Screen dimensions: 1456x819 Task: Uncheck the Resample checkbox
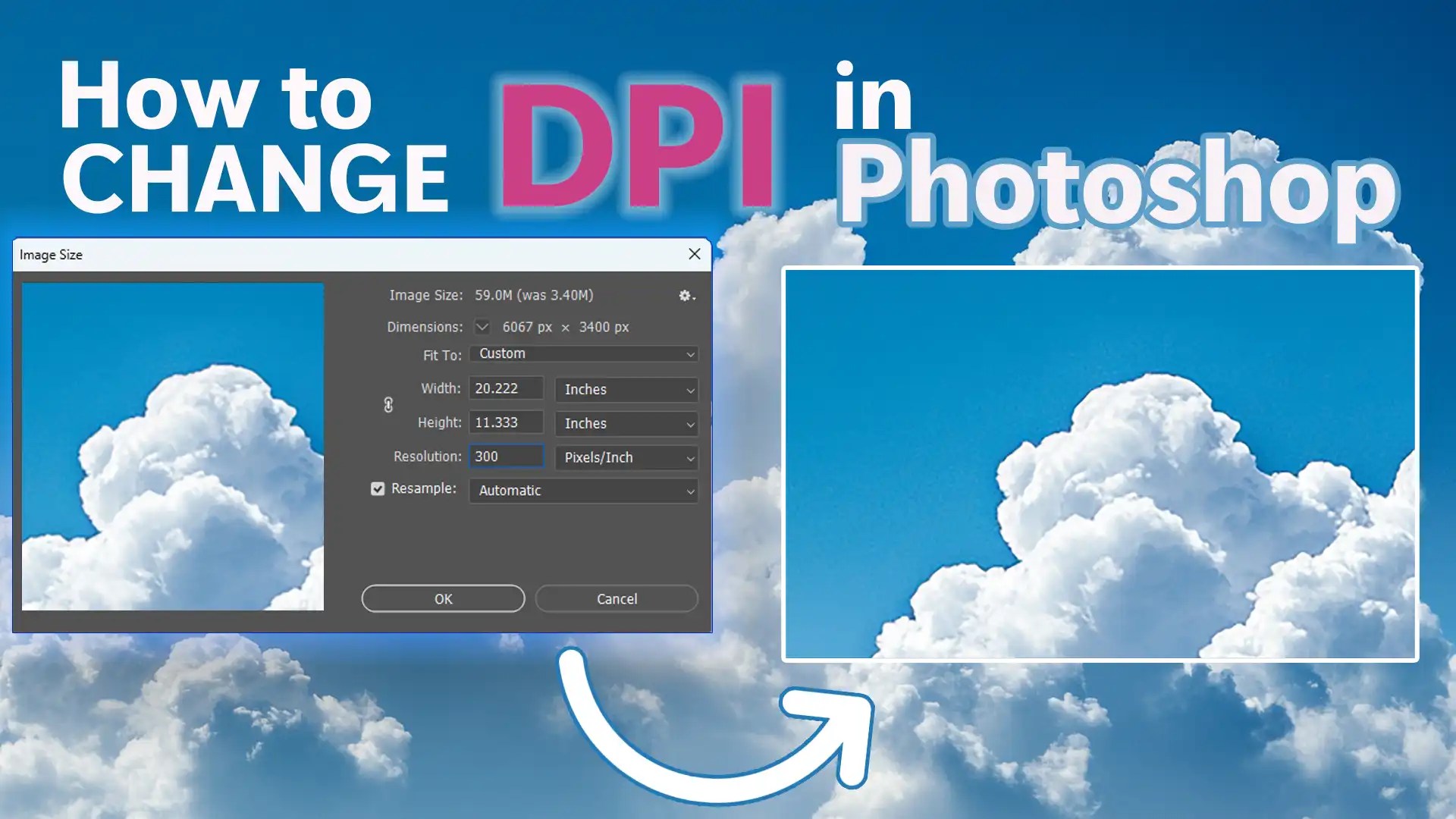(377, 488)
